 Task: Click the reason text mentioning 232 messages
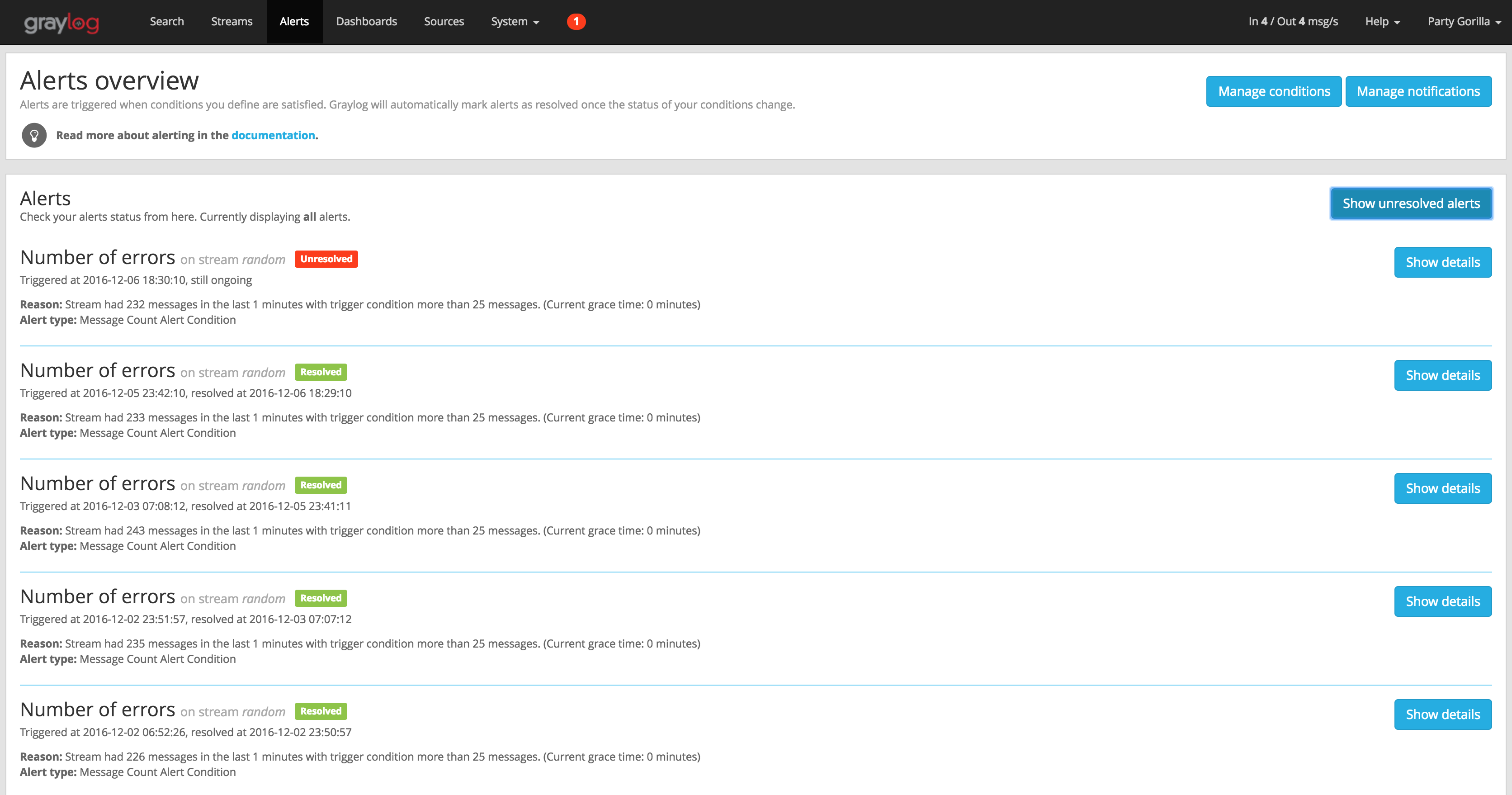click(x=360, y=304)
